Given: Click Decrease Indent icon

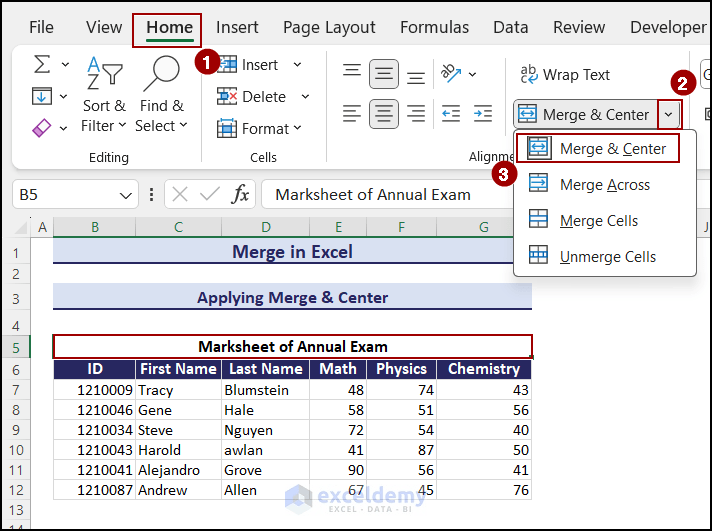Looking at the screenshot, I should (x=451, y=114).
